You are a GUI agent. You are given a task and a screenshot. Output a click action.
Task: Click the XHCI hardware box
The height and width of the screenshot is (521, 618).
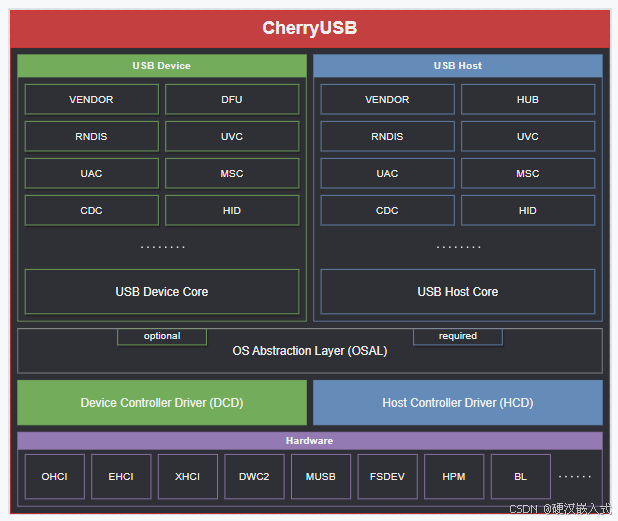click(188, 476)
